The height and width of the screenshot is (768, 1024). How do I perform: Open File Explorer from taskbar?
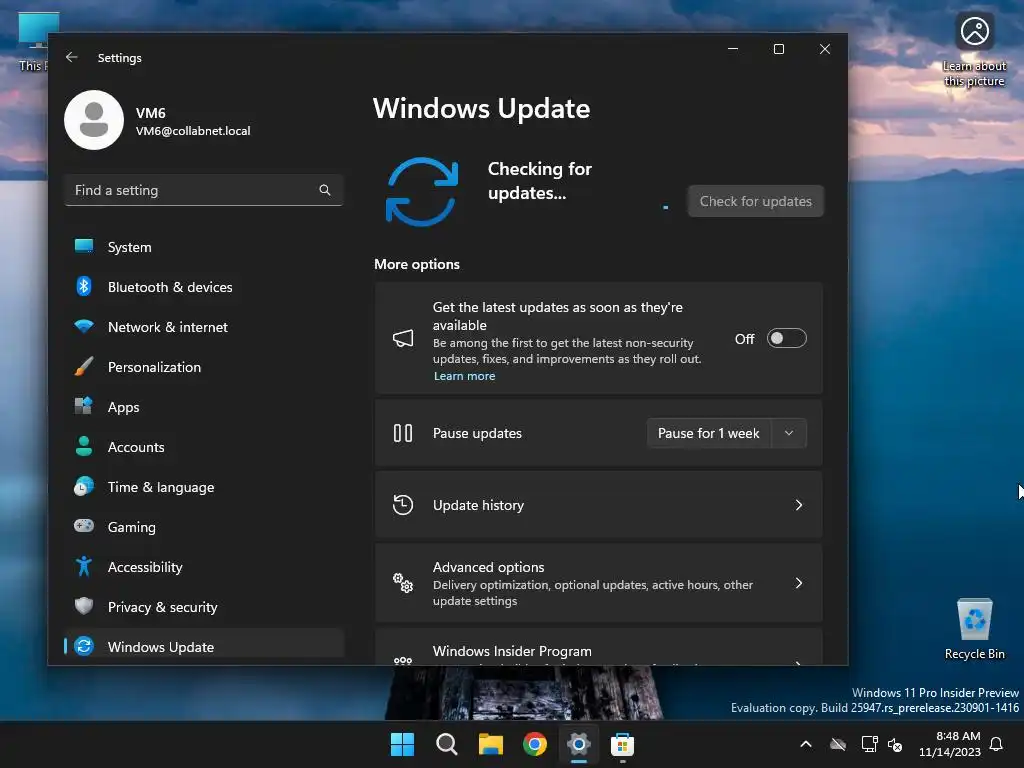point(490,744)
